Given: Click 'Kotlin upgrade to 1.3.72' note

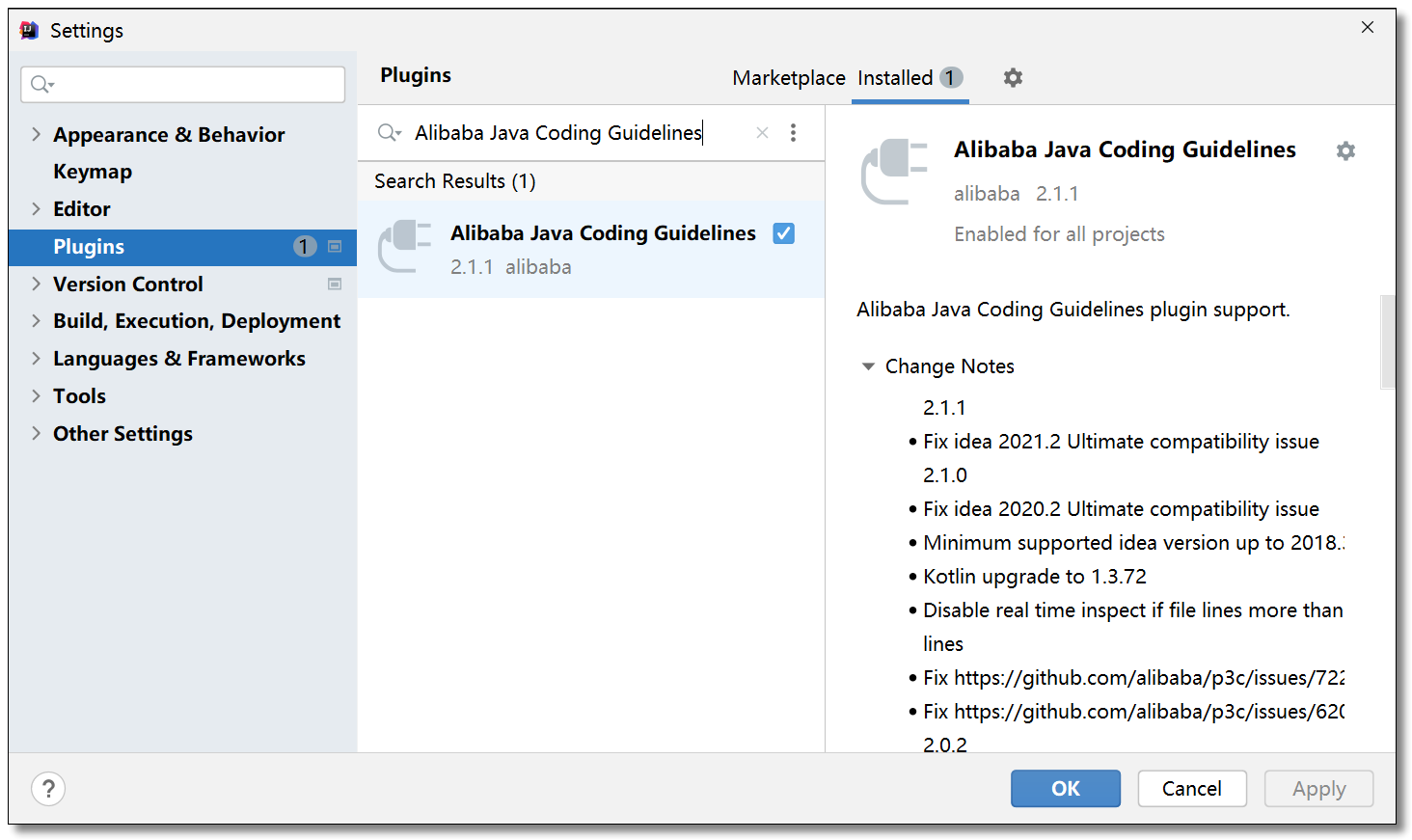Looking at the screenshot, I should [1035, 577].
